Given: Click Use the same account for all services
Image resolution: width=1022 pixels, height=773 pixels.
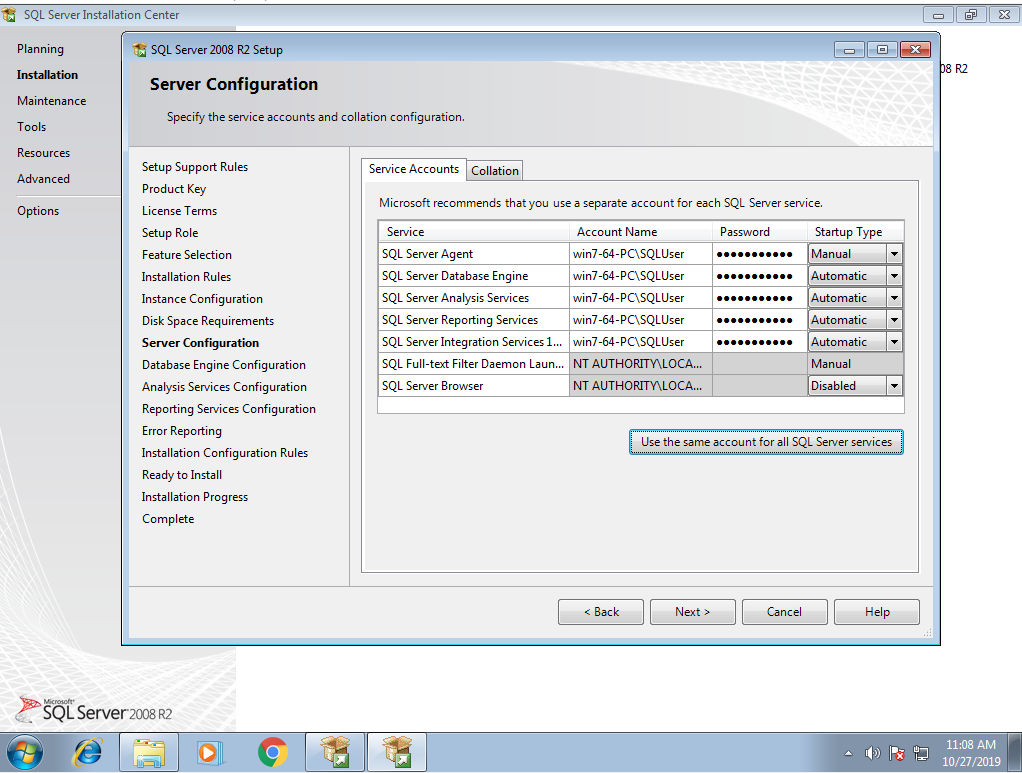Looking at the screenshot, I should (766, 442).
